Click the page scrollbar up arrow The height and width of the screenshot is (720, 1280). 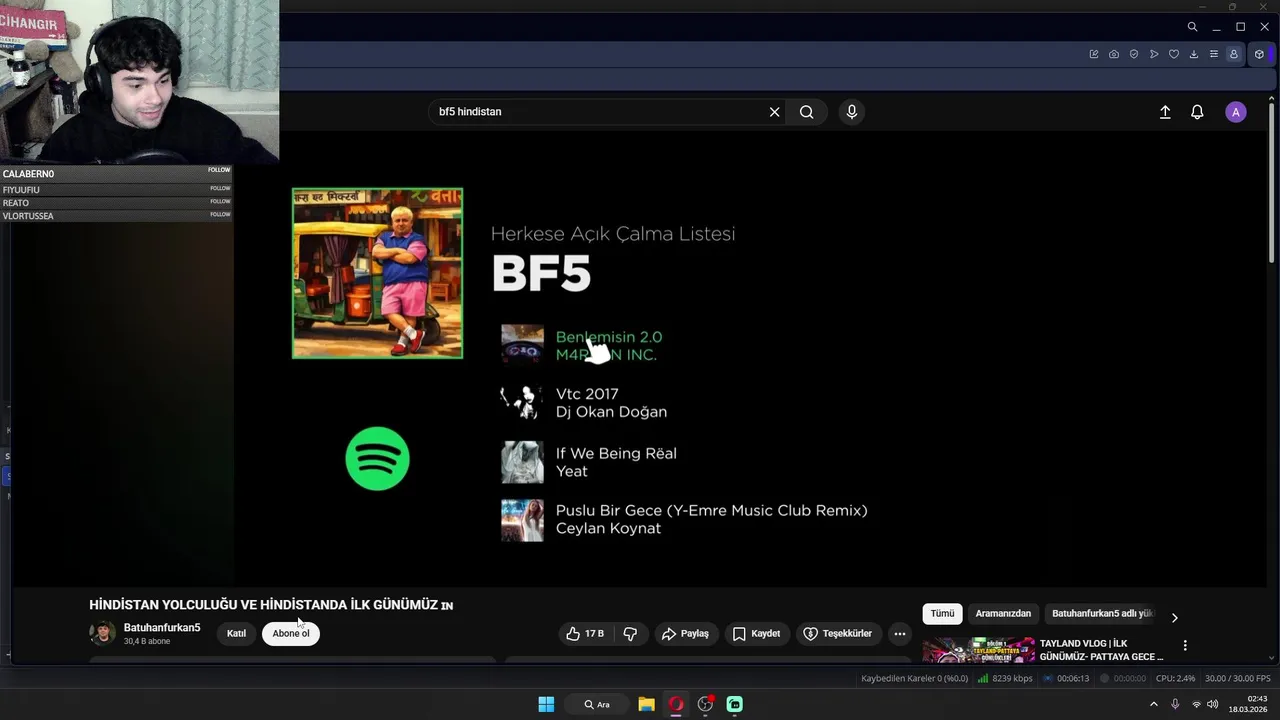coord(1272,98)
